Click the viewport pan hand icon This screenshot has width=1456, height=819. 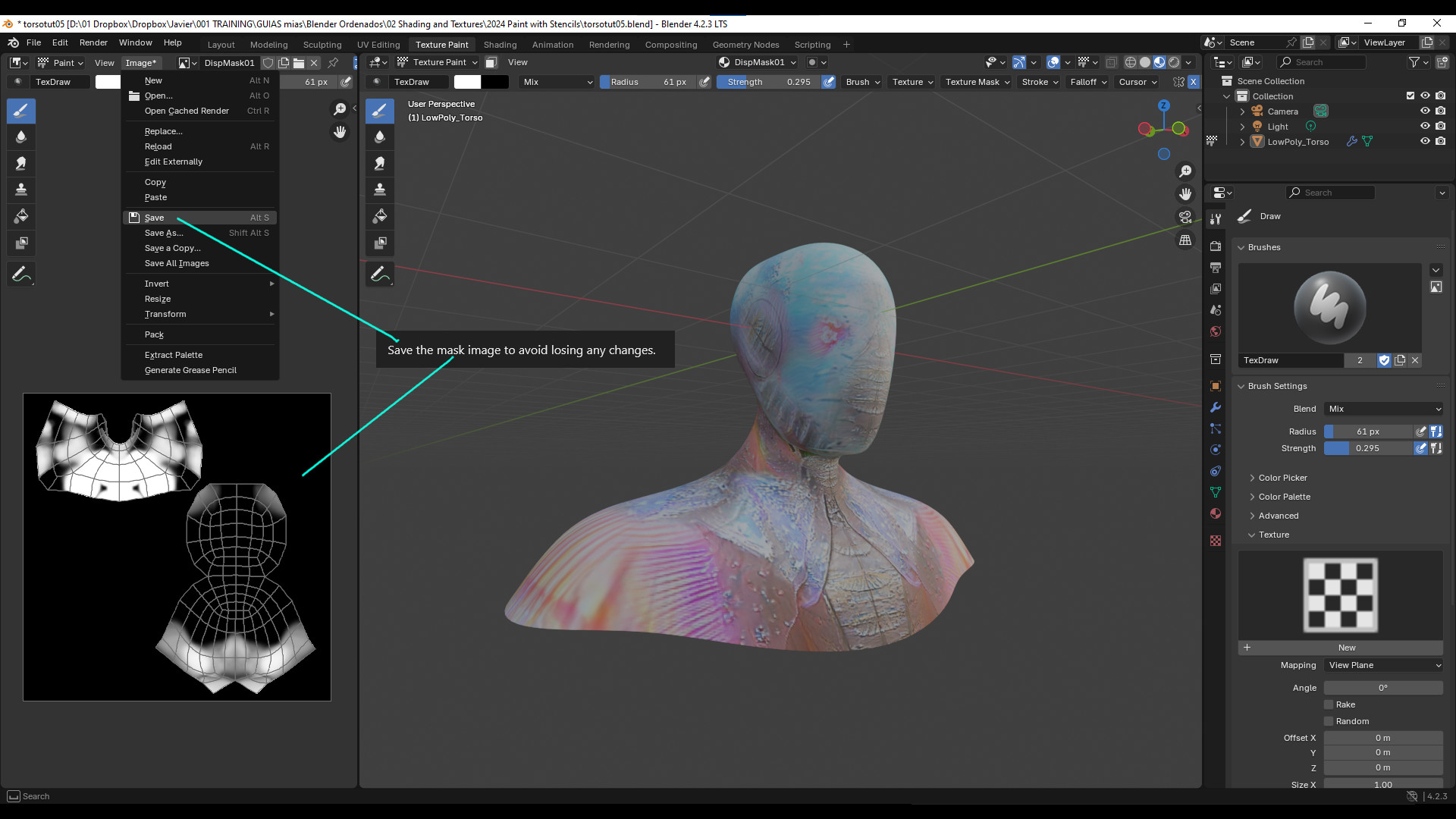pyautogui.click(x=1185, y=194)
